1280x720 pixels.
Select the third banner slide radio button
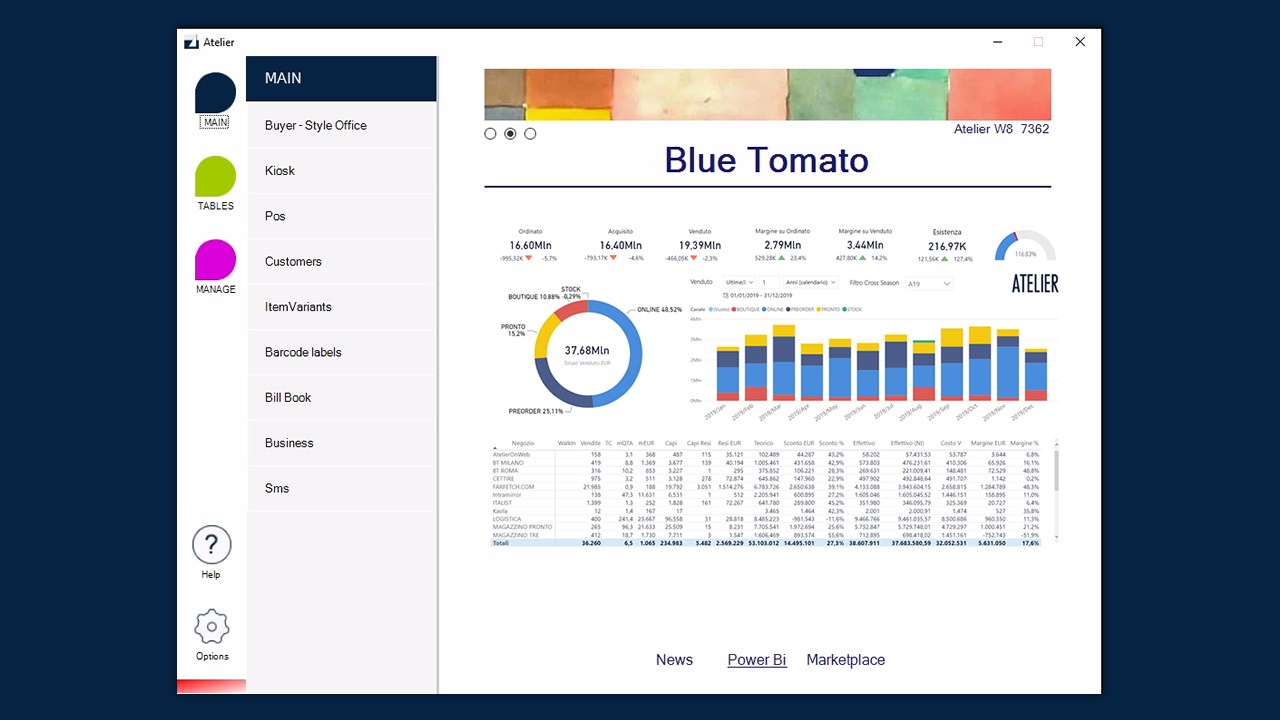pyautogui.click(x=530, y=133)
